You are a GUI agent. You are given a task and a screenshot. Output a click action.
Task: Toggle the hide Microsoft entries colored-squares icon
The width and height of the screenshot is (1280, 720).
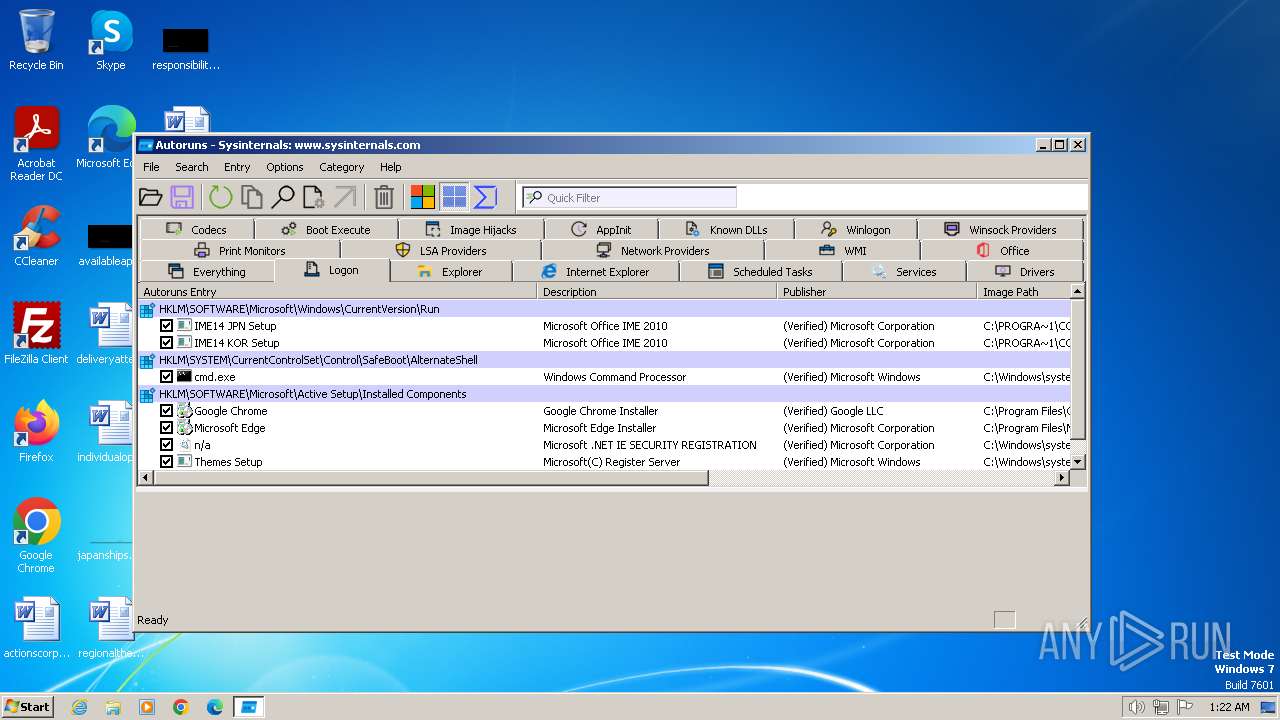pos(423,197)
